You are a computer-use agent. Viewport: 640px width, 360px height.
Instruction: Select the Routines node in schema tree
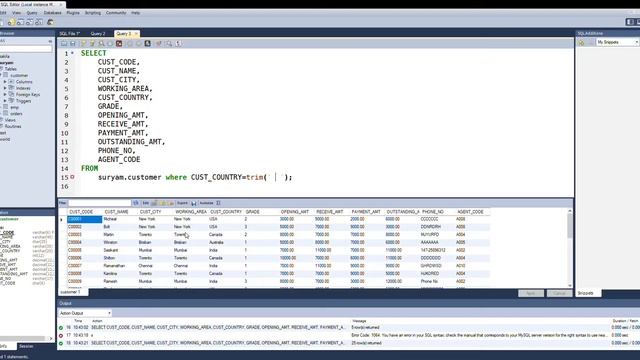point(13,127)
